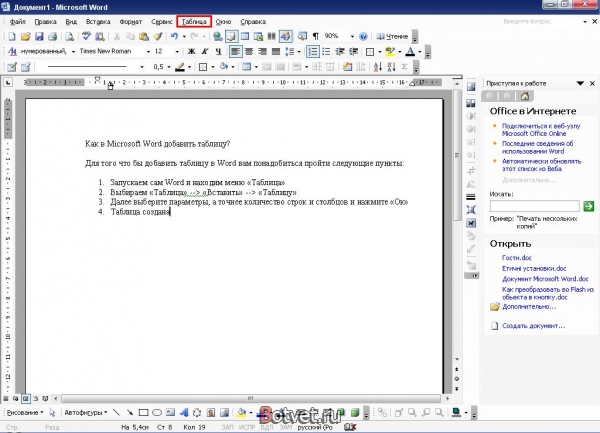Open the Таблица menu
The image size is (600, 433).
click(x=194, y=22)
